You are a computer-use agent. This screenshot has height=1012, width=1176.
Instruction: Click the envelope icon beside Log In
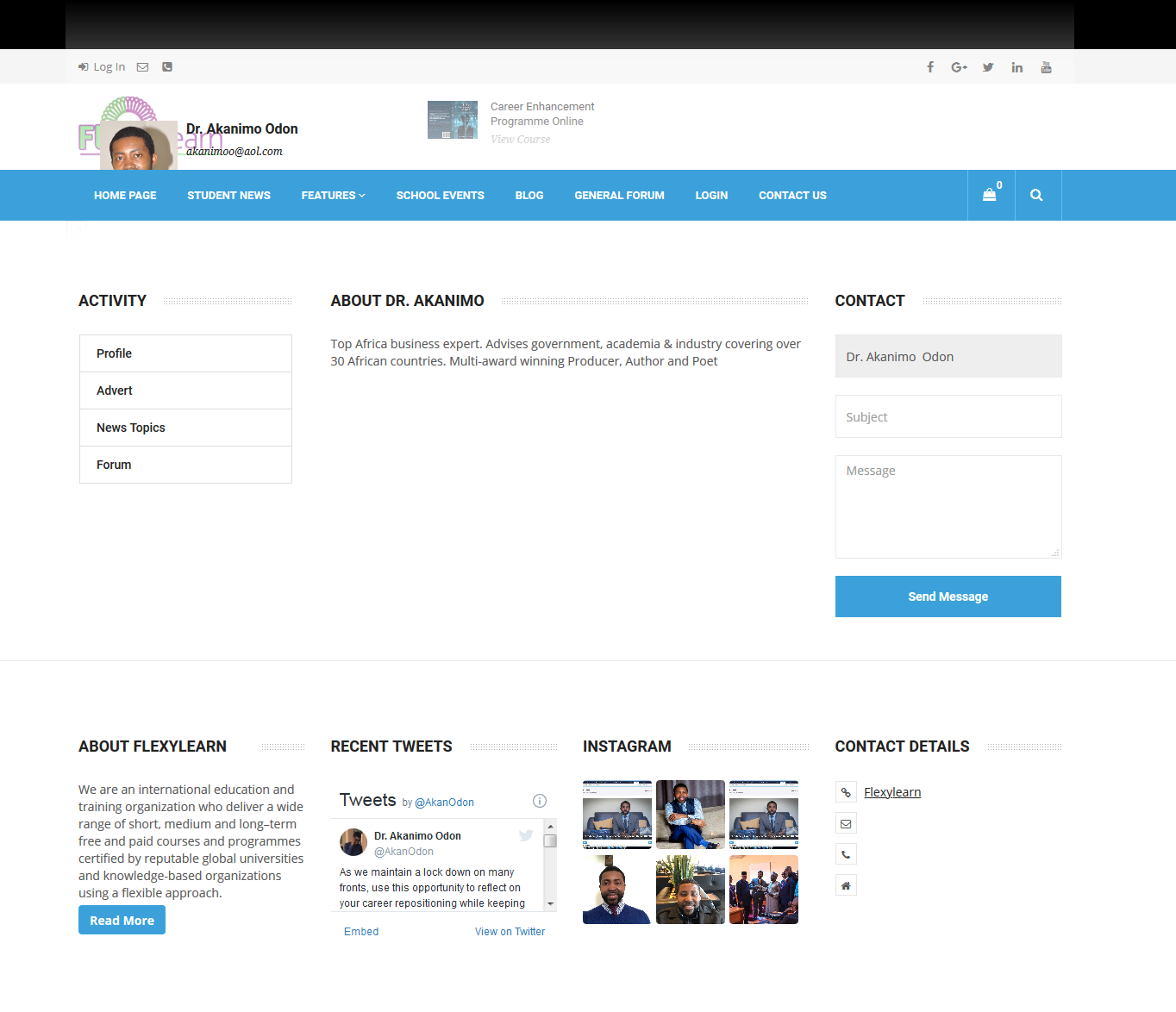pyautogui.click(x=143, y=67)
